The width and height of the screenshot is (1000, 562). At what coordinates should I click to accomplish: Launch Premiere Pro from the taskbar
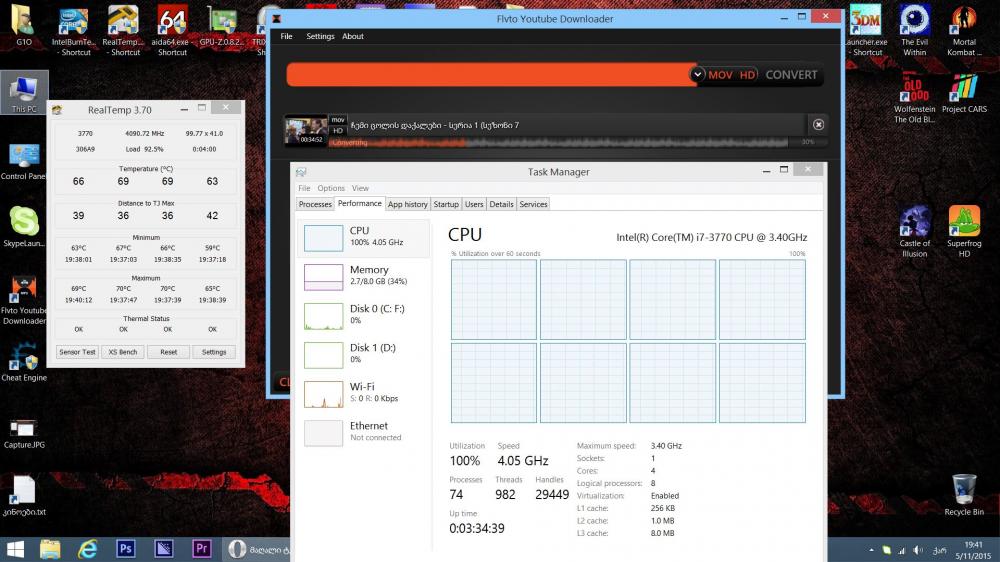[201, 548]
